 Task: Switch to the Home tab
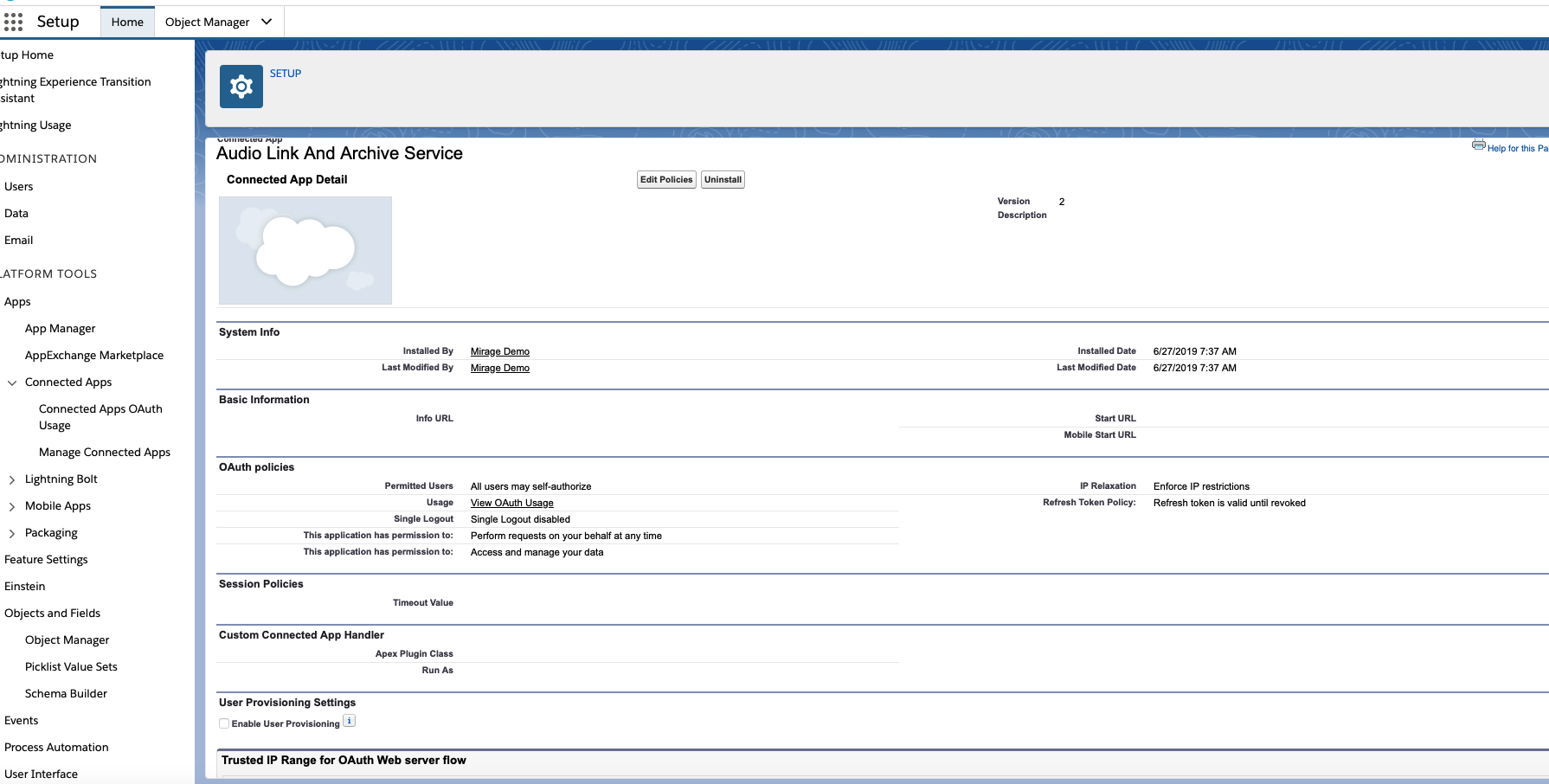pyautogui.click(x=127, y=22)
